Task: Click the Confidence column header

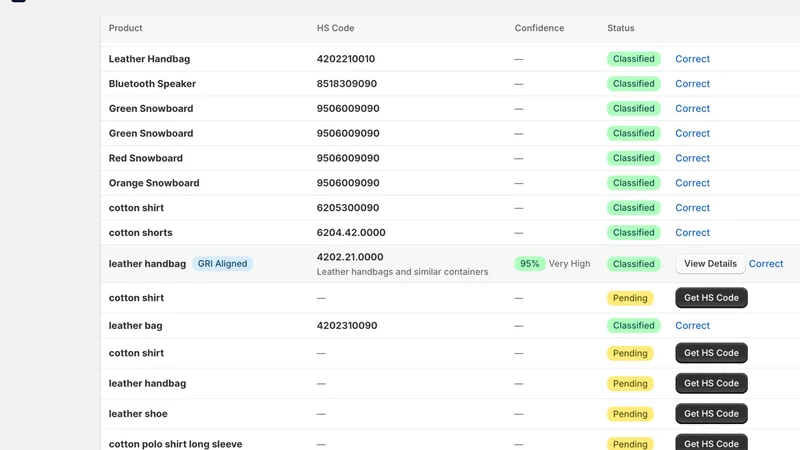Action: pos(539,28)
